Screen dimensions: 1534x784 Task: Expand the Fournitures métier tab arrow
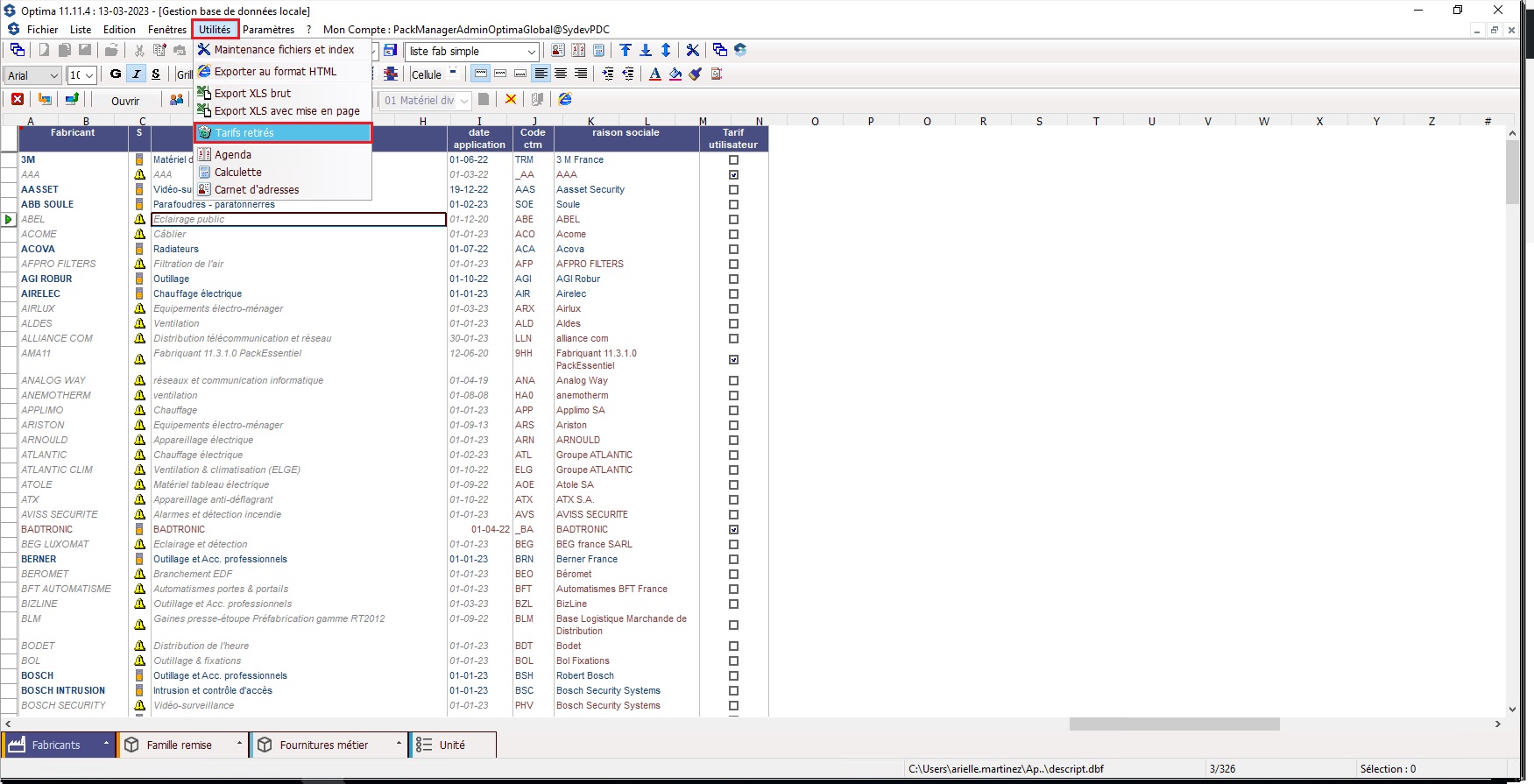[399, 745]
